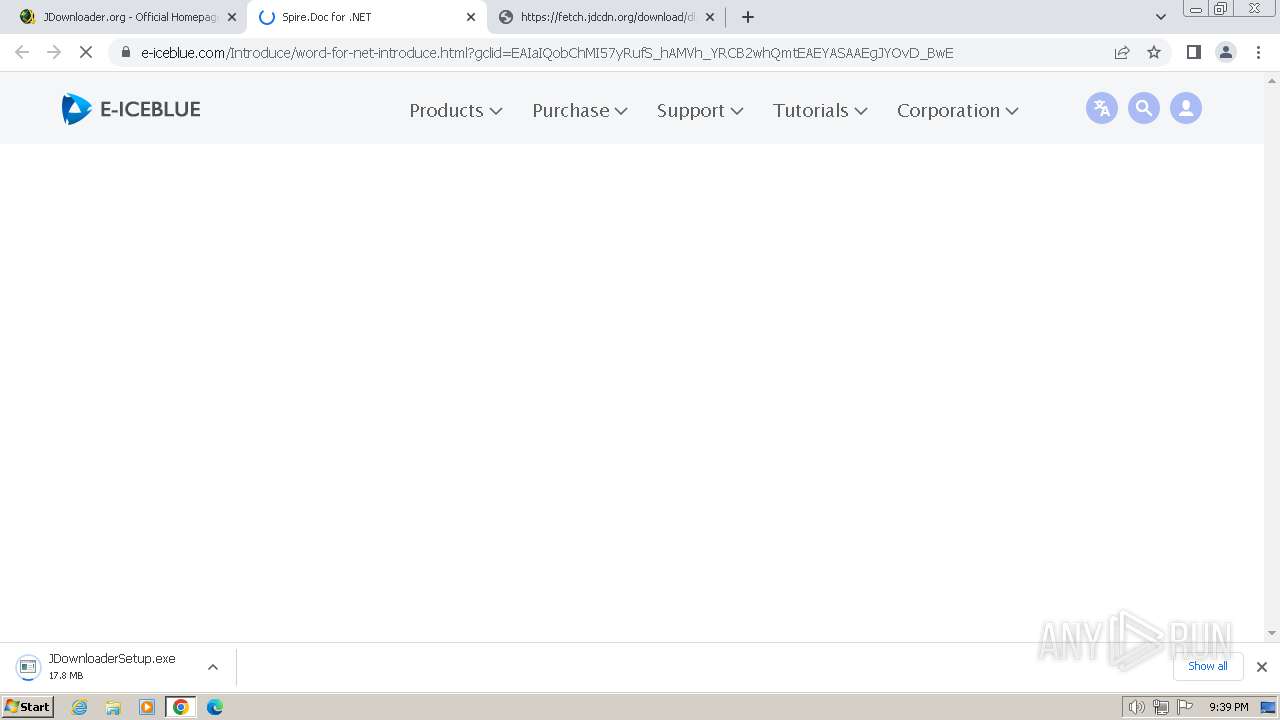This screenshot has width=1280, height=720.
Task: Open the Chrome side panel
Action: click(1193, 52)
